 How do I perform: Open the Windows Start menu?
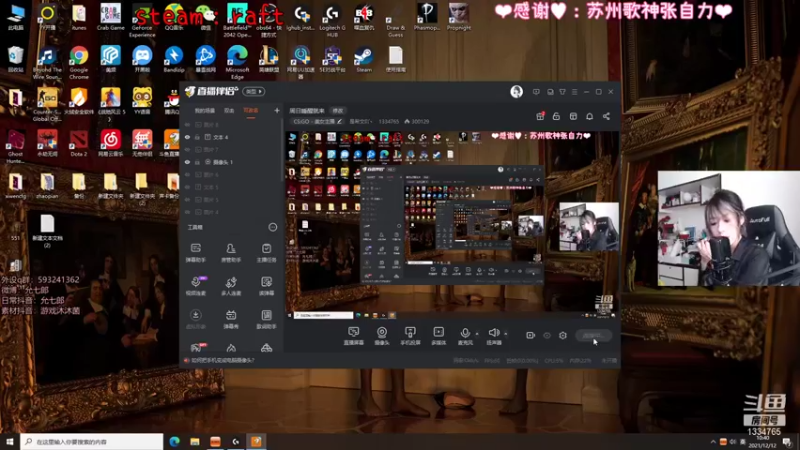pyautogui.click(x=10, y=442)
